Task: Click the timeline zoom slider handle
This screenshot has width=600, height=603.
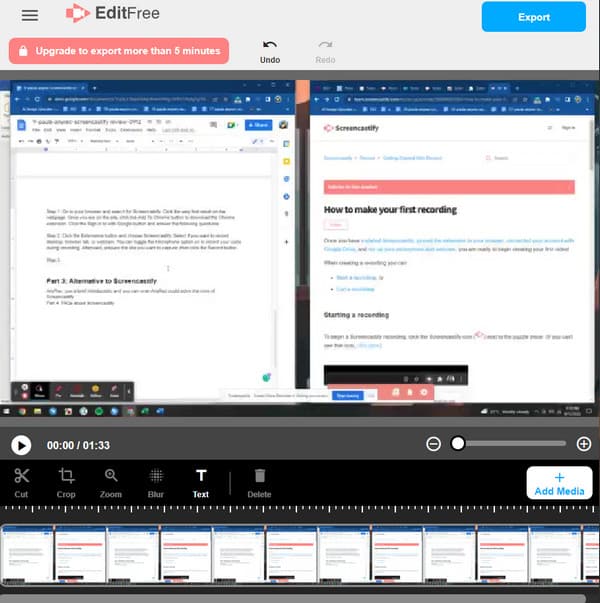Action: [x=458, y=443]
